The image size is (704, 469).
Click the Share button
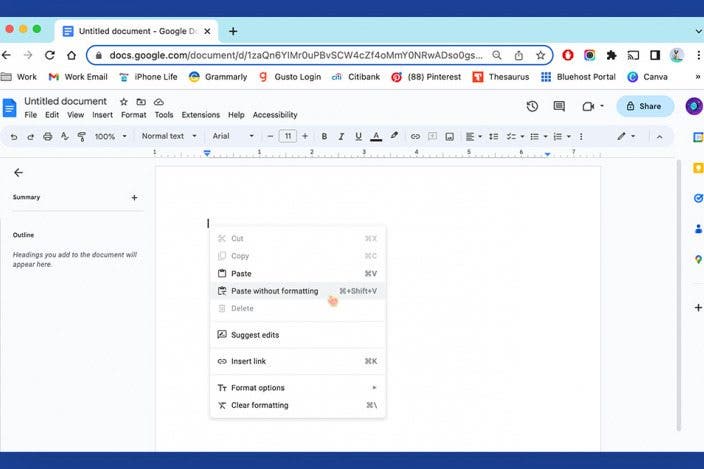click(x=644, y=106)
